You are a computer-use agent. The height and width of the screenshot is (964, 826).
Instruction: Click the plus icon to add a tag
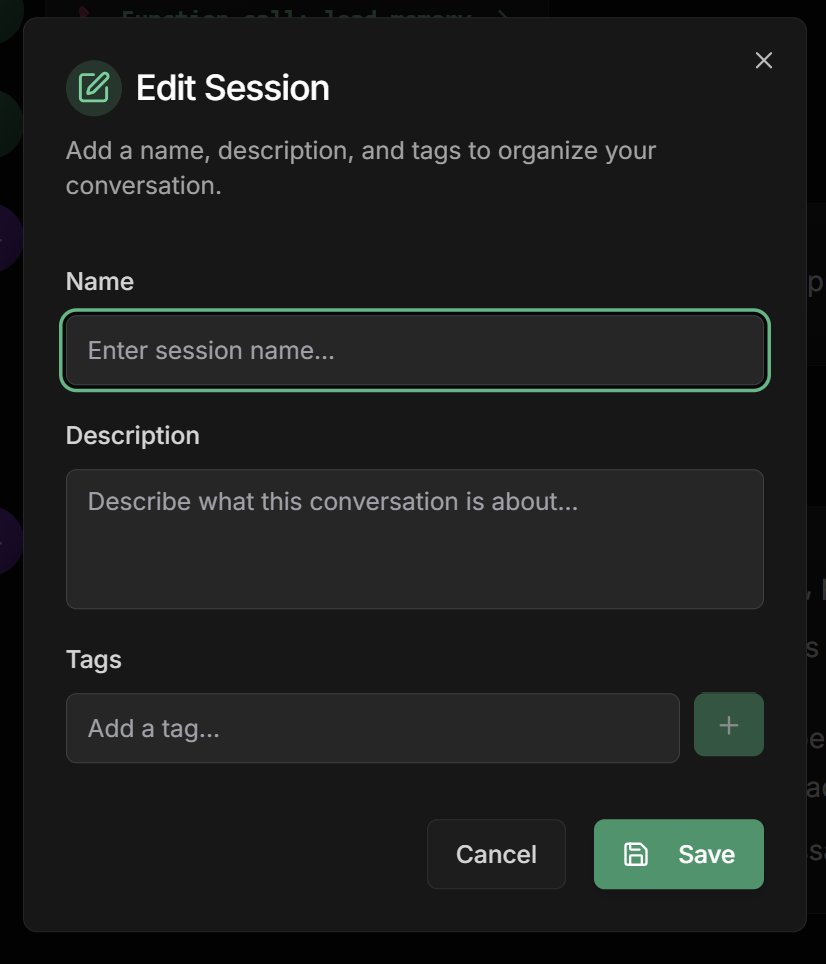coord(728,724)
